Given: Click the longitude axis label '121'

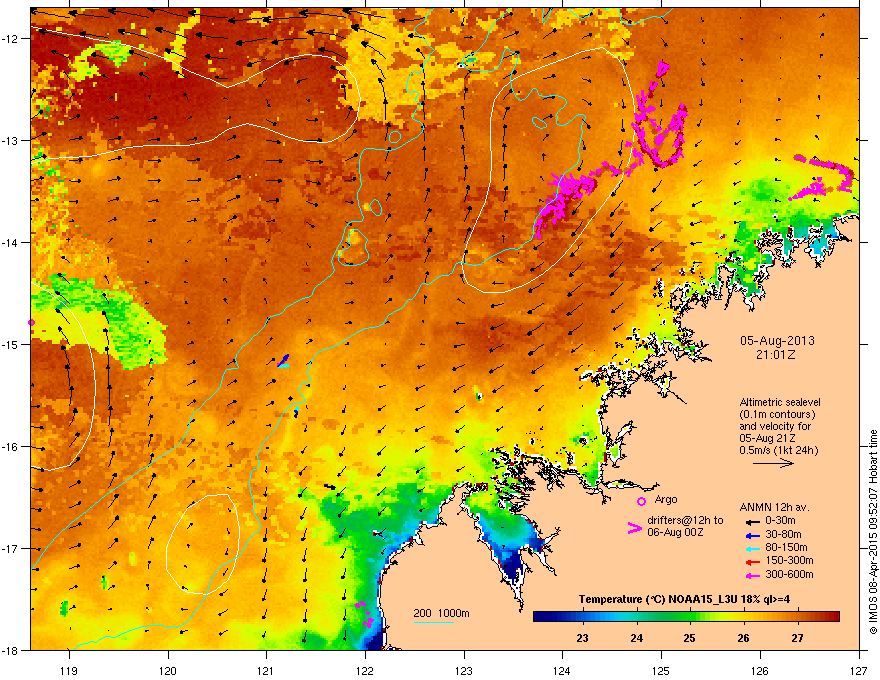Looking at the screenshot, I should 266,670.
